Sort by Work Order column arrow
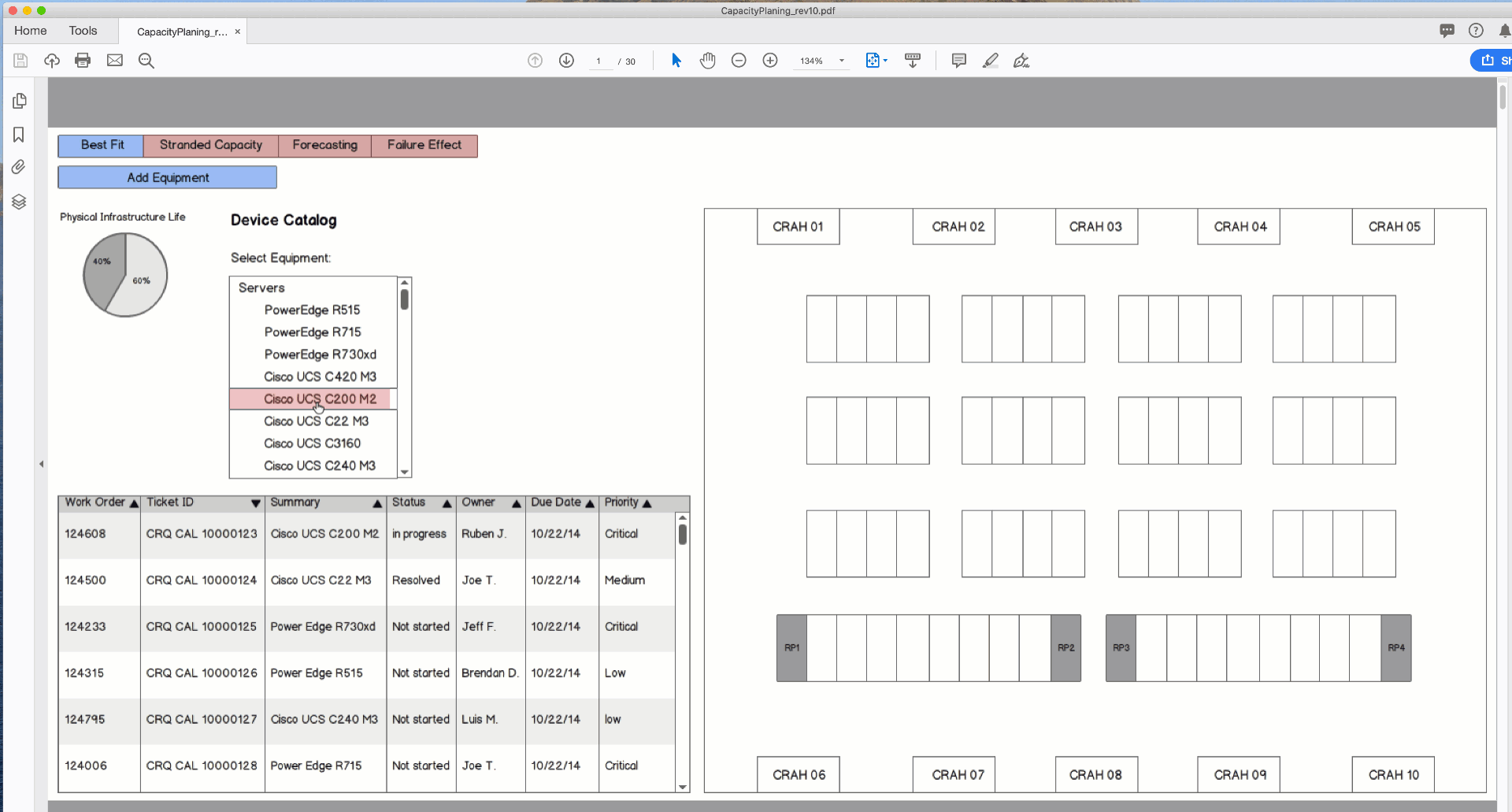The height and width of the screenshot is (812, 1512). 134,503
